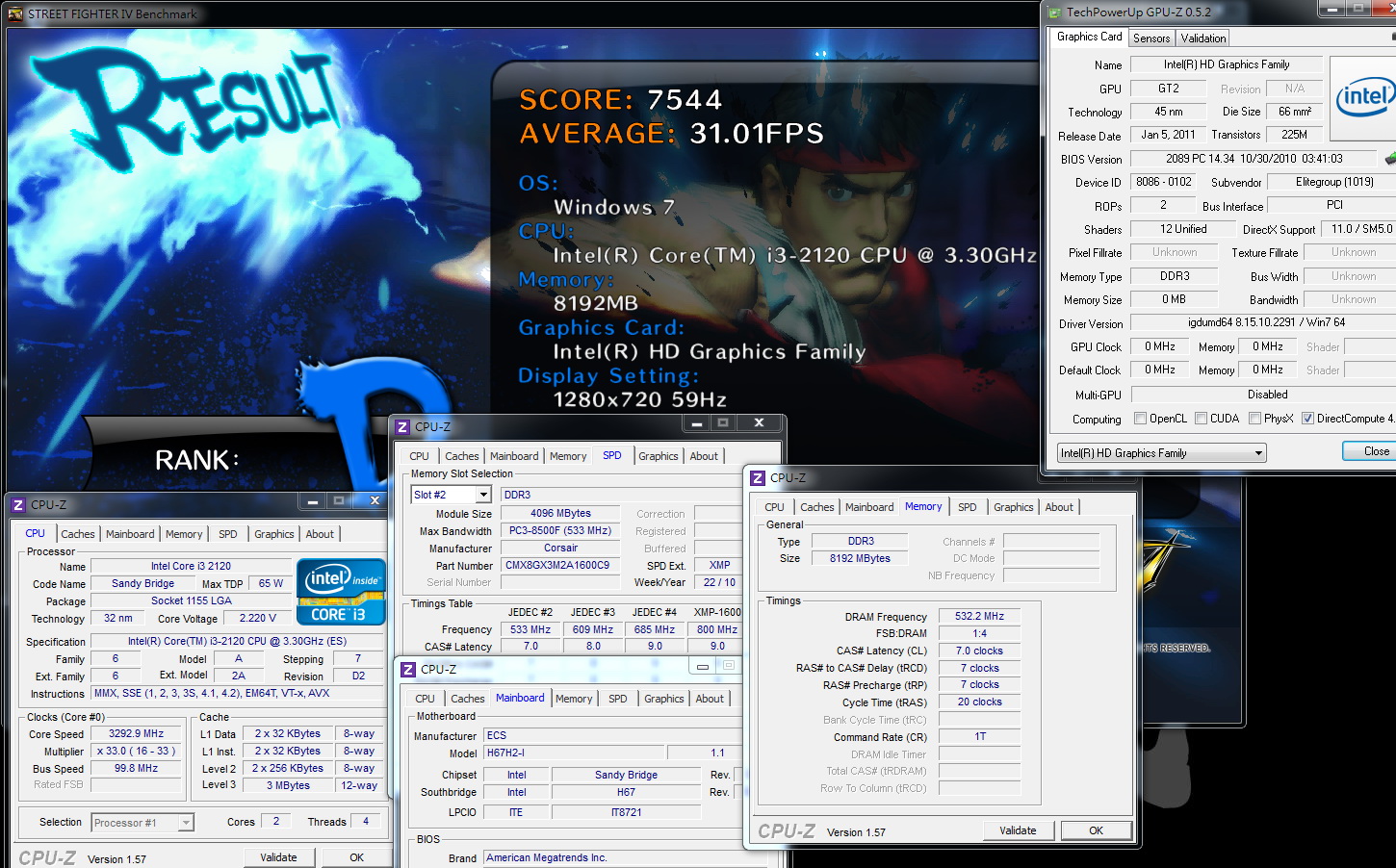Click the GPU-Z title bar app icon

1054,13
